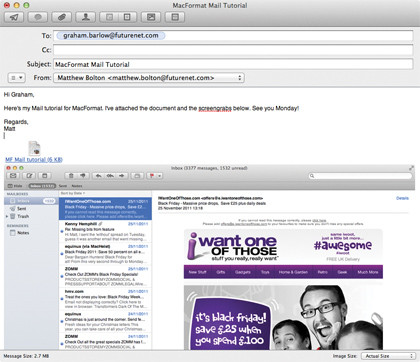This screenshot has width=420, height=362.
Task: Open the Photo Browser toolbar button
Action: tap(151, 17)
